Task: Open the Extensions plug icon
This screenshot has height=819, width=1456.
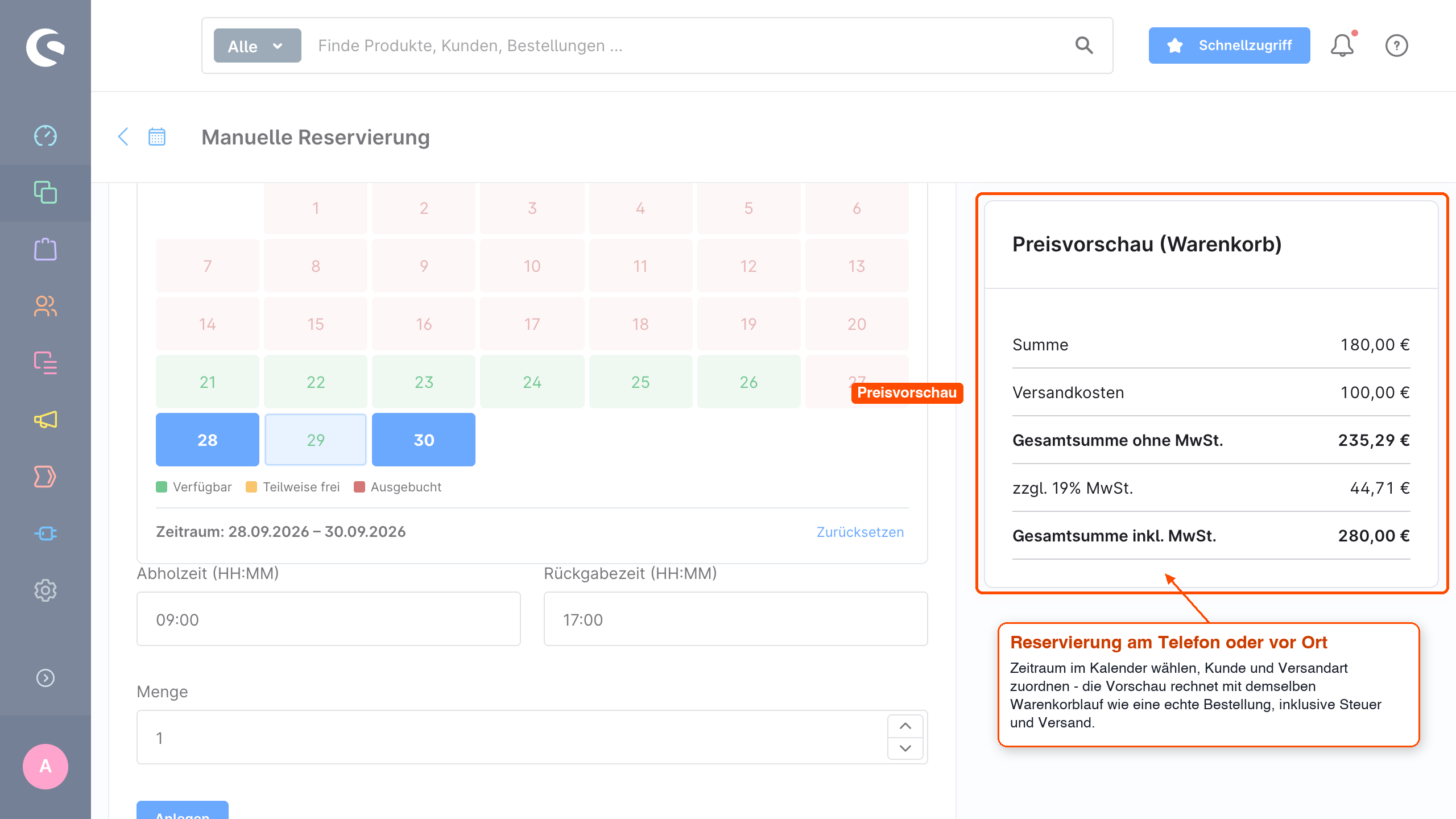Action: 45,533
